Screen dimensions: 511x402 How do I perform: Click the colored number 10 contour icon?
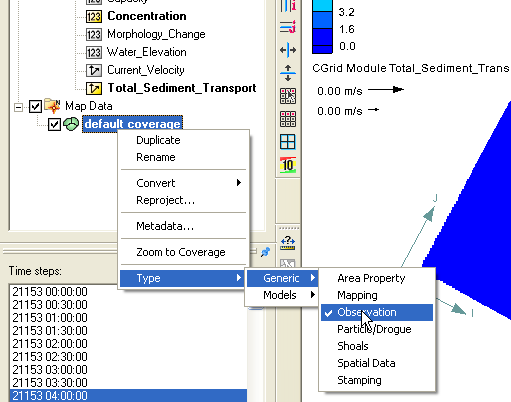[288, 165]
